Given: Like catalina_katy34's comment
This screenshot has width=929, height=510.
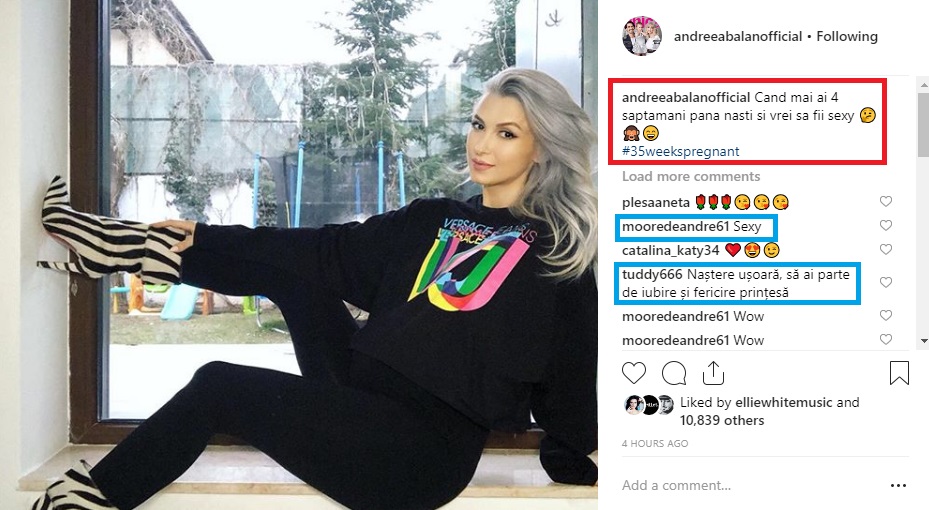Looking at the screenshot, I should click(886, 249).
